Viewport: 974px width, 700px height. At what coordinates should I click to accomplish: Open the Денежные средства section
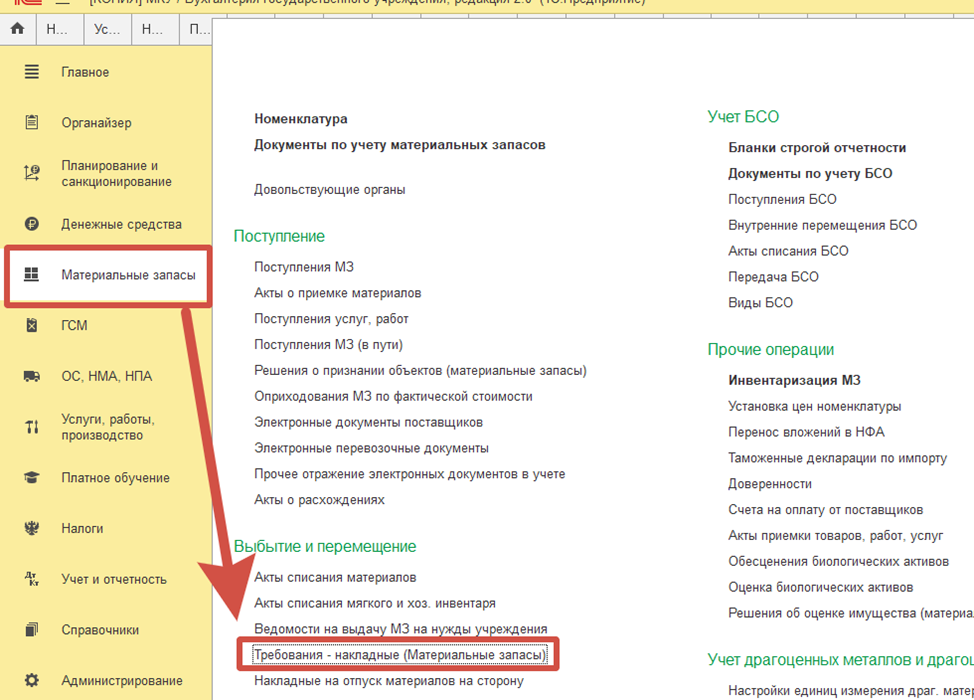click(121, 224)
